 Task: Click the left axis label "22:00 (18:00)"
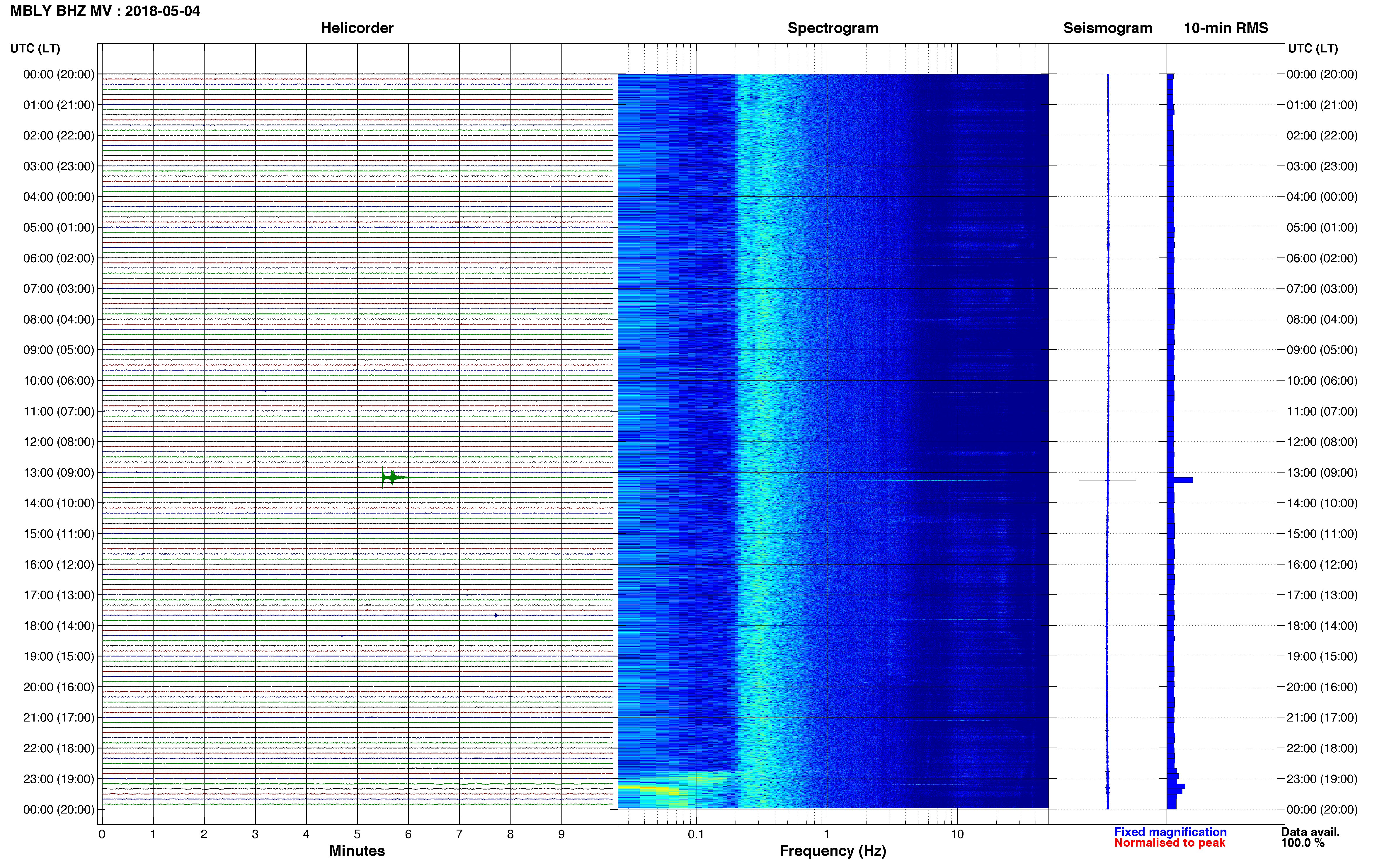pyautogui.click(x=59, y=748)
